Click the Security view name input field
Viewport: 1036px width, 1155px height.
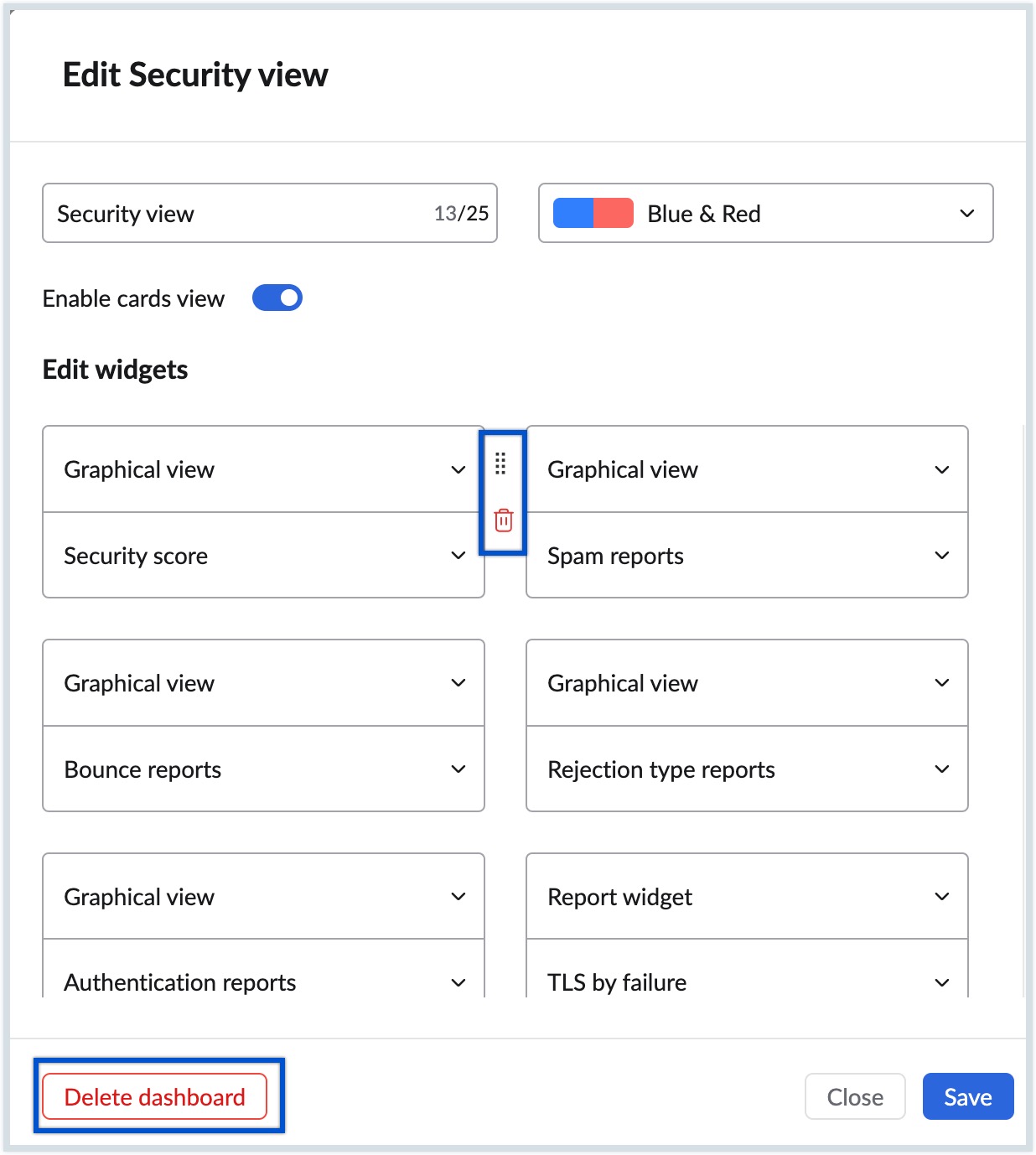[270, 213]
